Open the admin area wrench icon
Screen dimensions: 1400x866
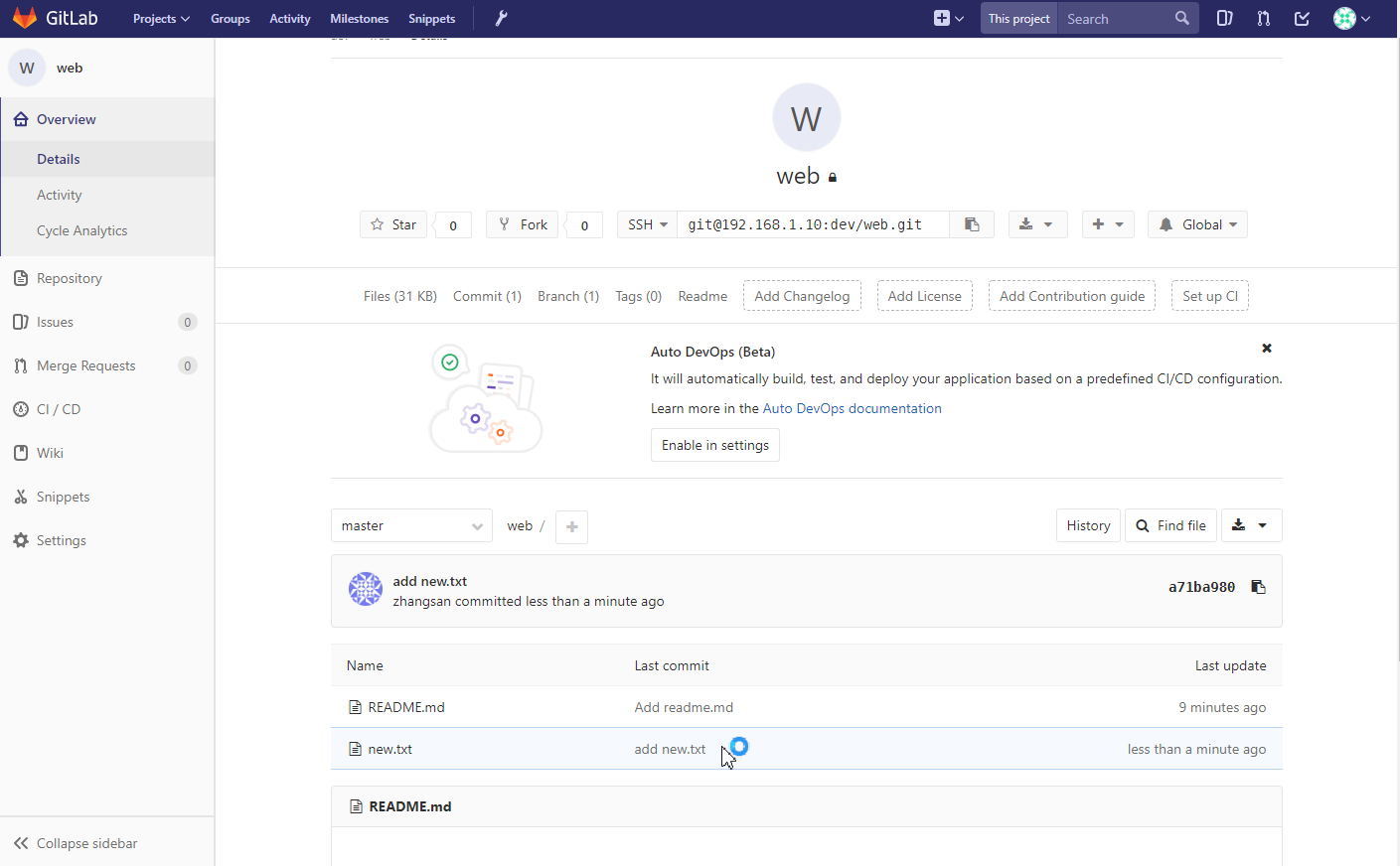pyautogui.click(x=501, y=18)
